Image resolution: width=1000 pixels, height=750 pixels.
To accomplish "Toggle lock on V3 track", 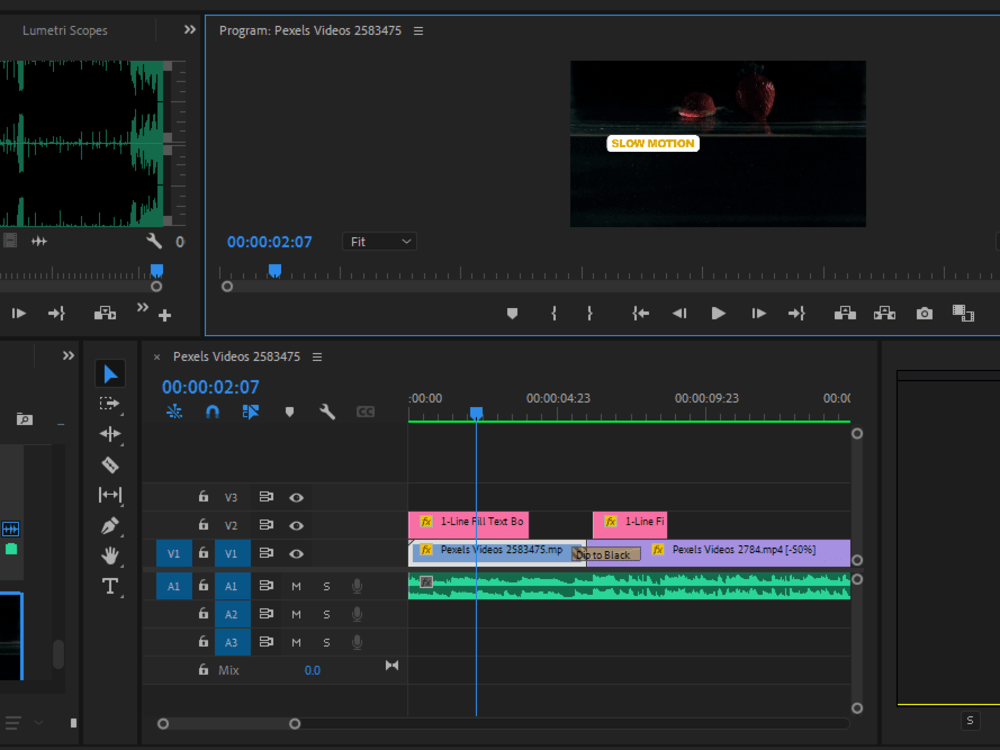I will pos(203,497).
